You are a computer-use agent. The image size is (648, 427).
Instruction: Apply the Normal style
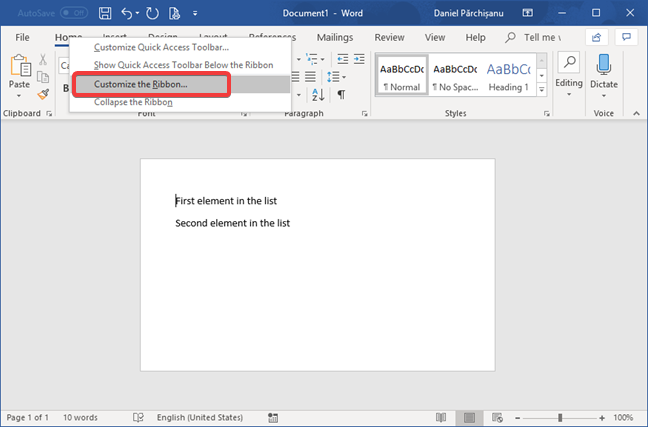point(402,76)
